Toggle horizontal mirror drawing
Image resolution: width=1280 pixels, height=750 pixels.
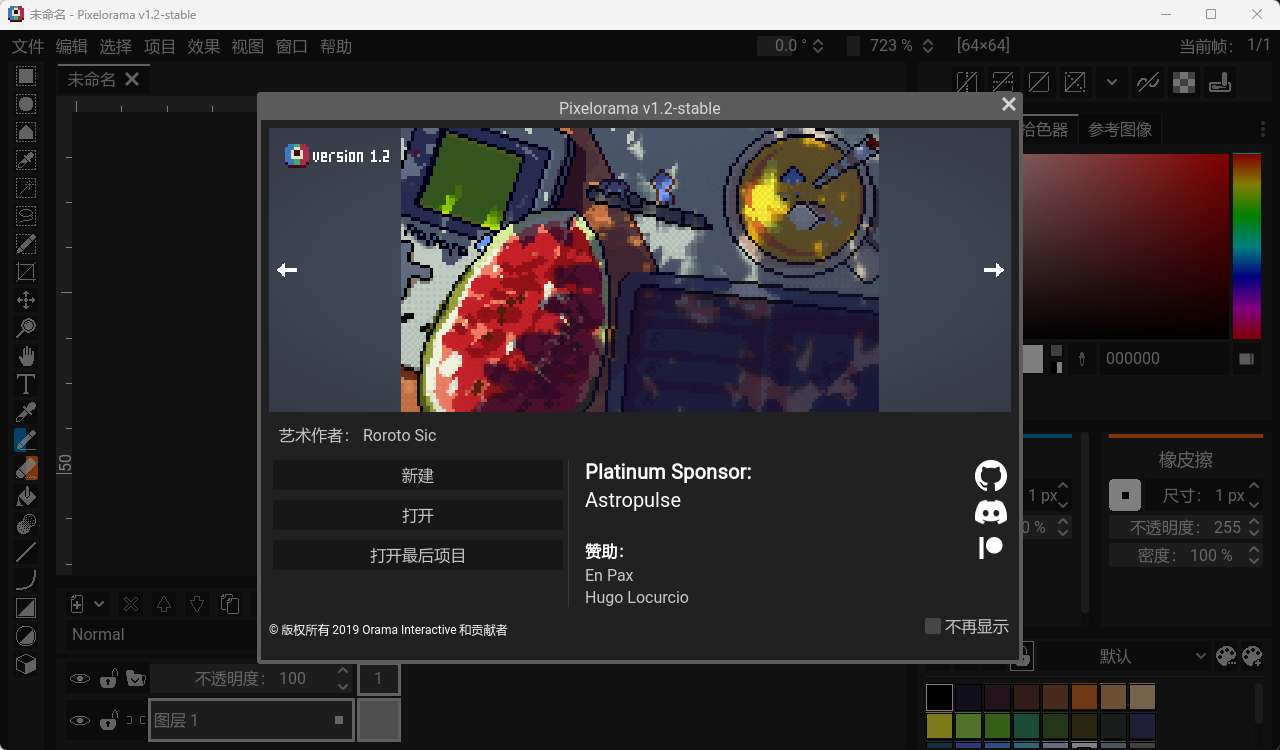[967, 82]
